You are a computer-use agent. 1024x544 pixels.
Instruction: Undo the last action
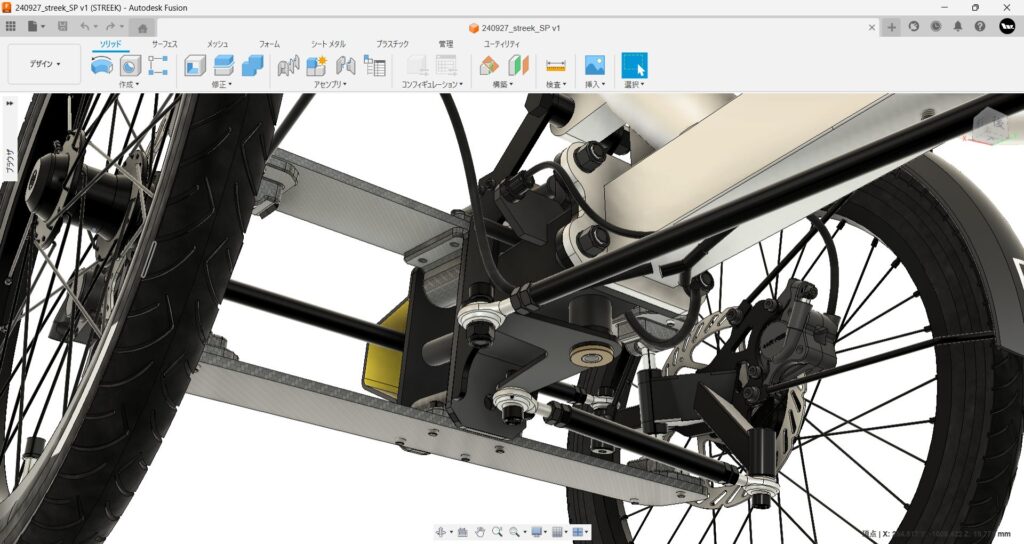[84, 27]
